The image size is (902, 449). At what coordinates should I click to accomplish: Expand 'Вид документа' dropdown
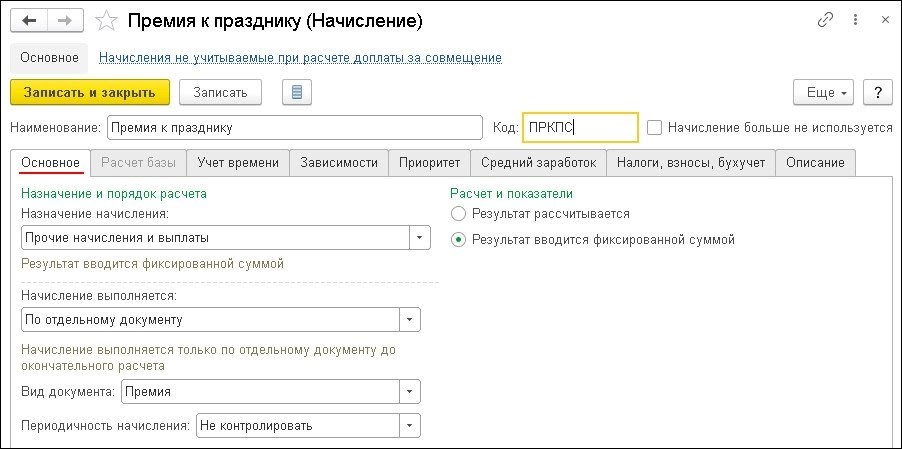[x=409, y=392]
